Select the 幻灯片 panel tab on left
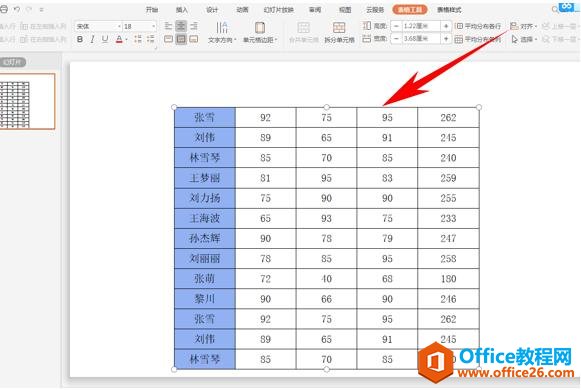581x390 pixels. 13,62
